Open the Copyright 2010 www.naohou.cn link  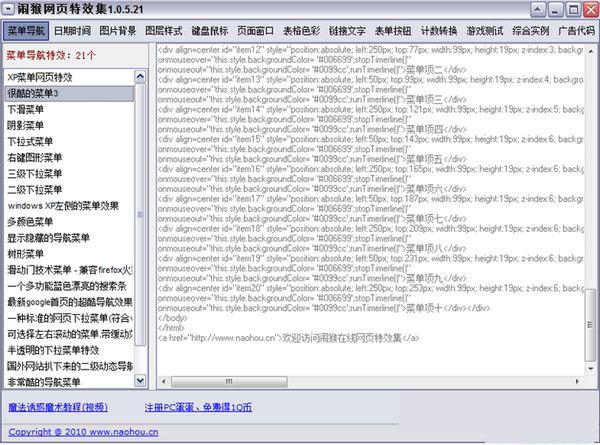point(83,432)
